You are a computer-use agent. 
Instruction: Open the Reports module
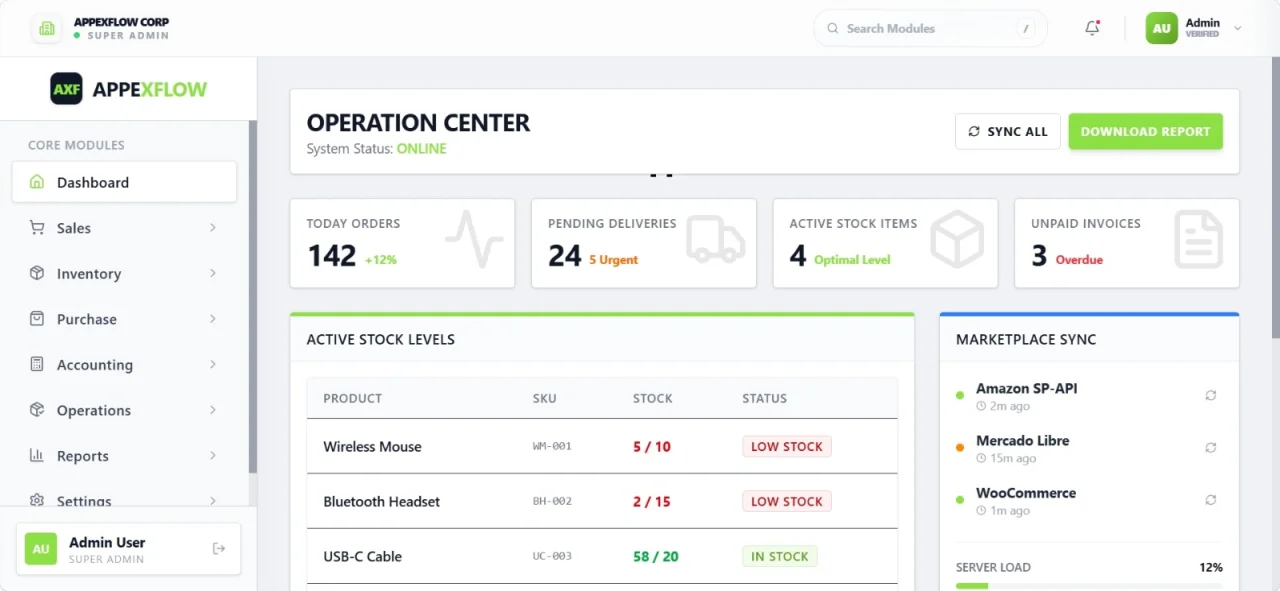(x=125, y=455)
